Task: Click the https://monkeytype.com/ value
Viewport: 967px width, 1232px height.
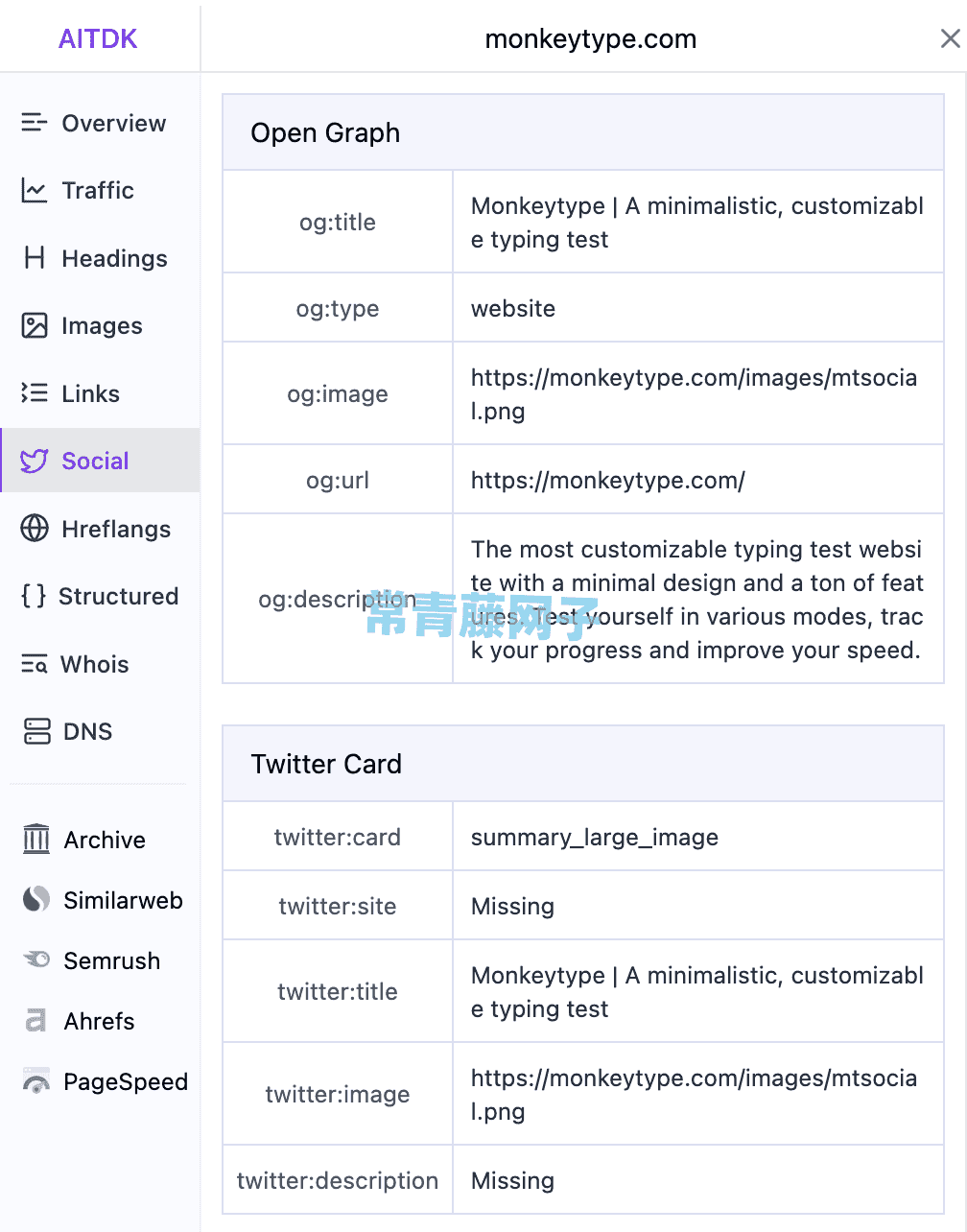Action: tap(608, 480)
